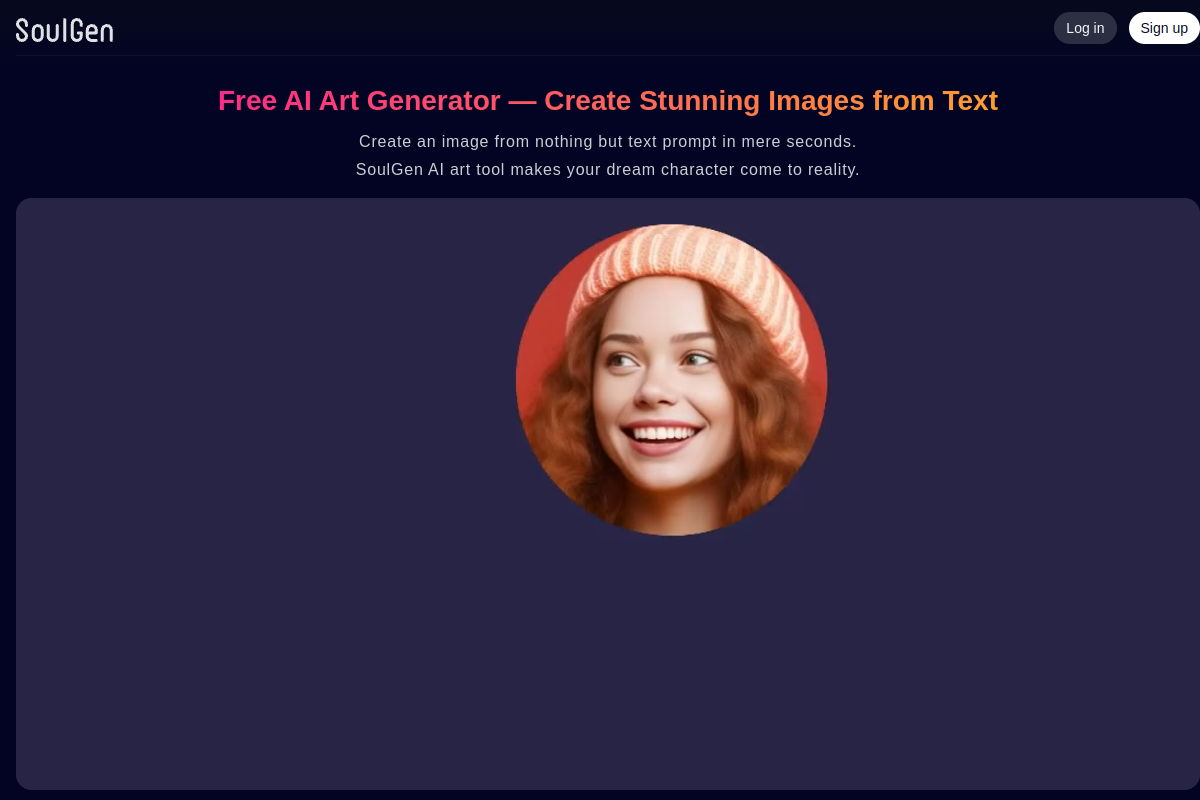Click the "Free AI Art Generator" headline text
The image size is (1200, 800).
pyautogui.click(x=359, y=101)
